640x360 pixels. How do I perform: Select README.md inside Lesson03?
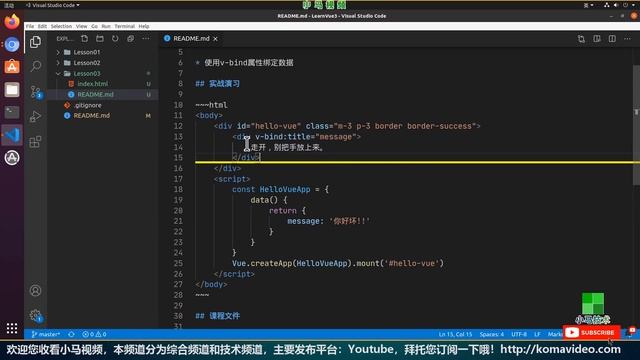96,94
